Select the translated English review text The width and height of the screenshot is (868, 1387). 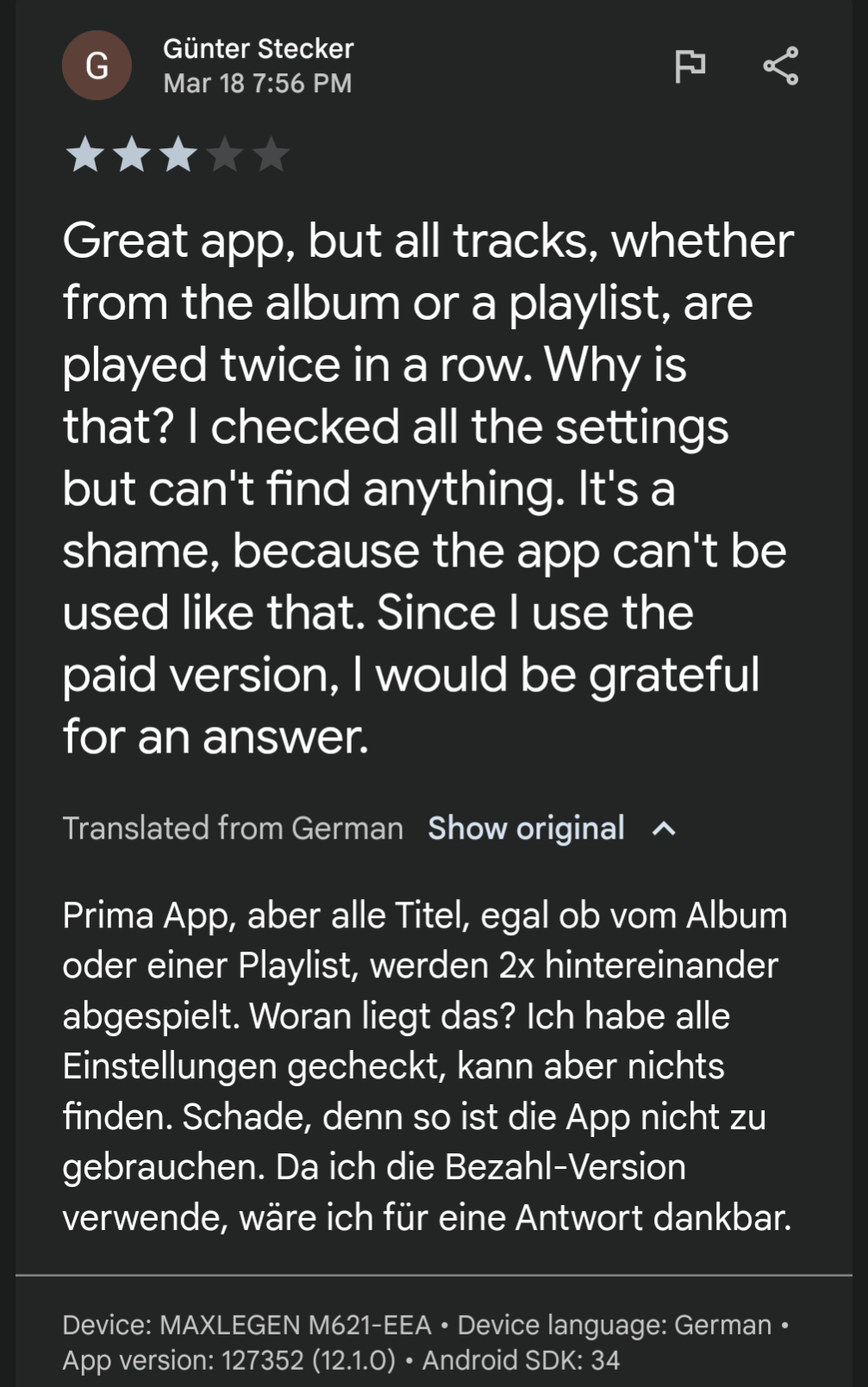click(428, 488)
